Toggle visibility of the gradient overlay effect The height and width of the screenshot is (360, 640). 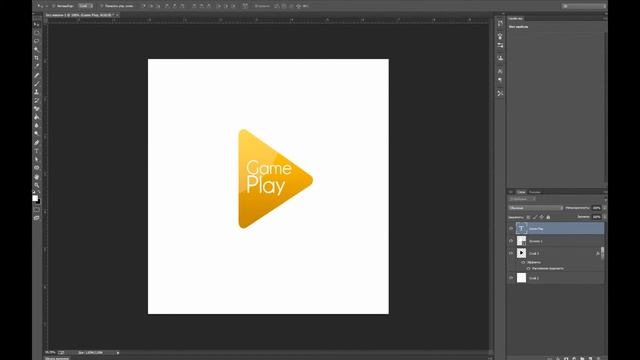tap(528, 268)
